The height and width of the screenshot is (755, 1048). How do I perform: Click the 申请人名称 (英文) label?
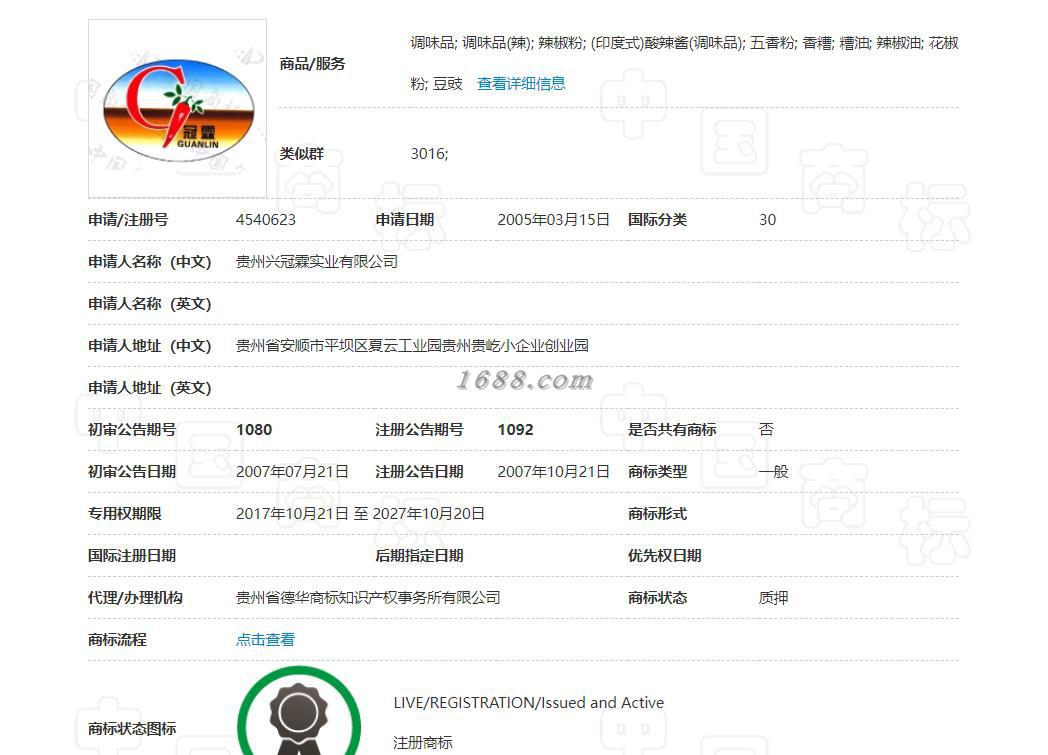coord(150,304)
